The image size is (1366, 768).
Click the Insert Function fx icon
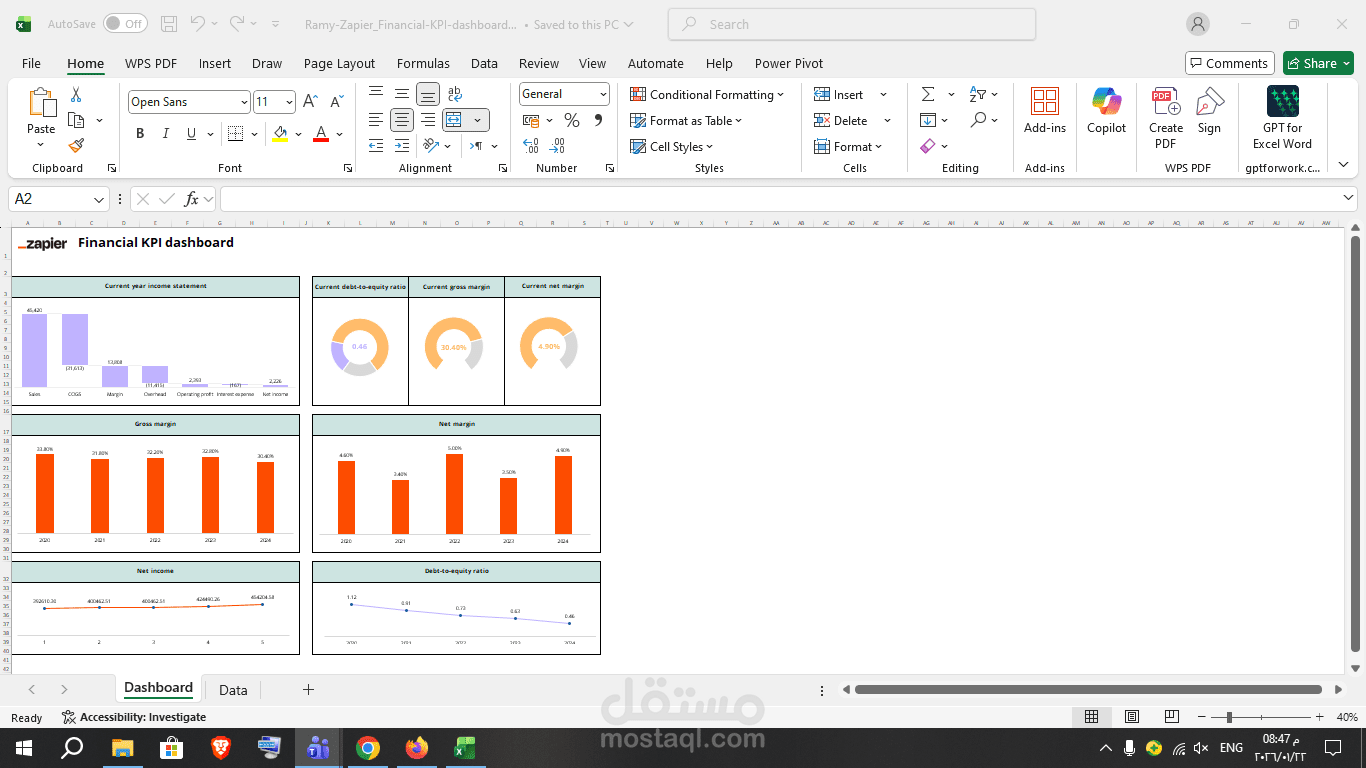point(191,199)
